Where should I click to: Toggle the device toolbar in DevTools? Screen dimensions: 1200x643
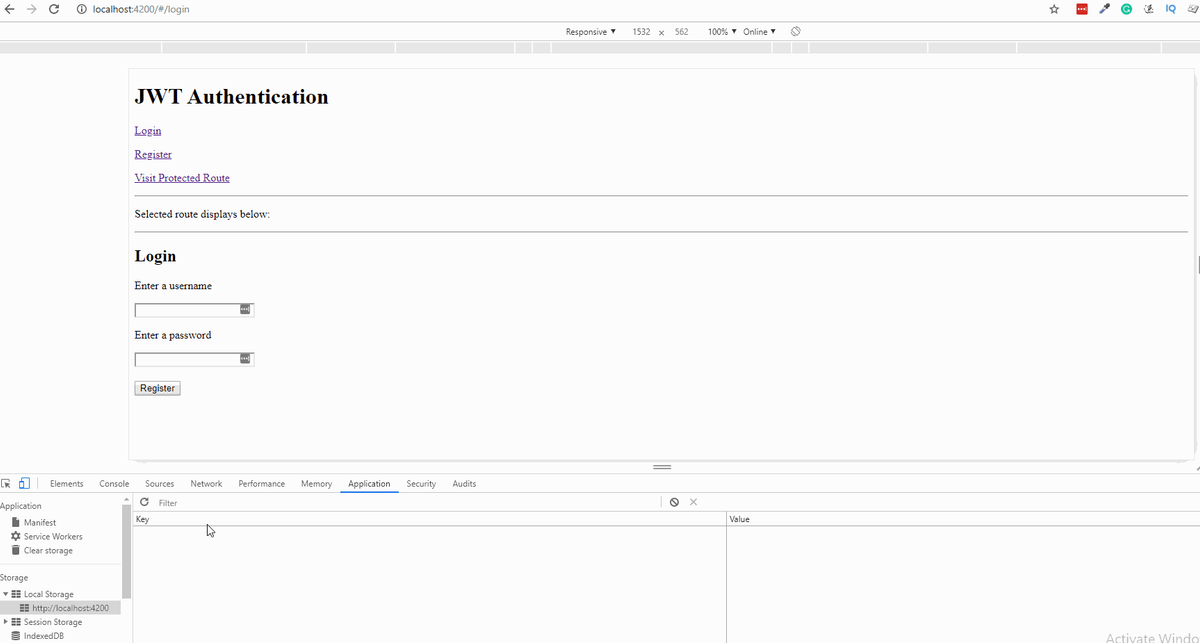(24, 483)
